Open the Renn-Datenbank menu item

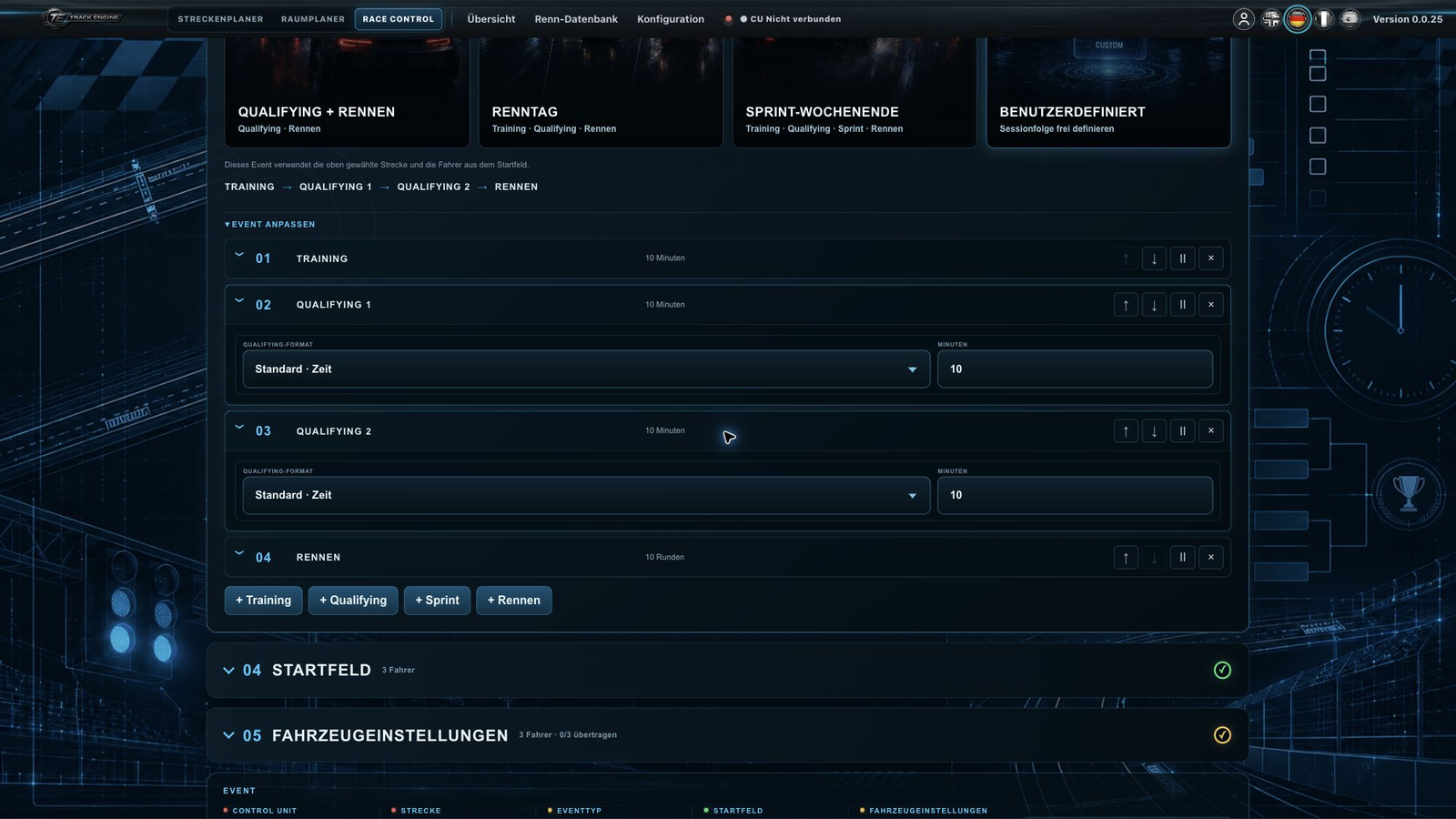[x=576, y=19]
